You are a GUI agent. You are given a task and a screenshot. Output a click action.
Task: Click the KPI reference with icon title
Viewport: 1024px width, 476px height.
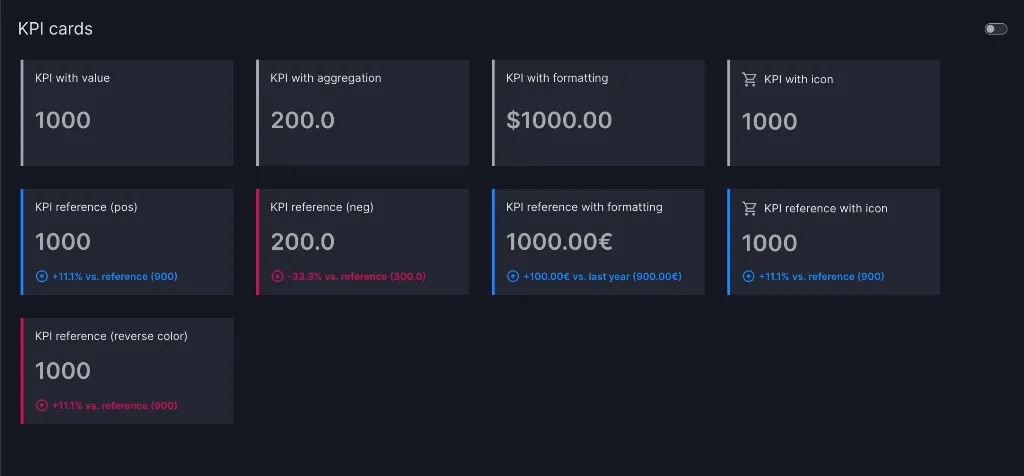(825, 208)
